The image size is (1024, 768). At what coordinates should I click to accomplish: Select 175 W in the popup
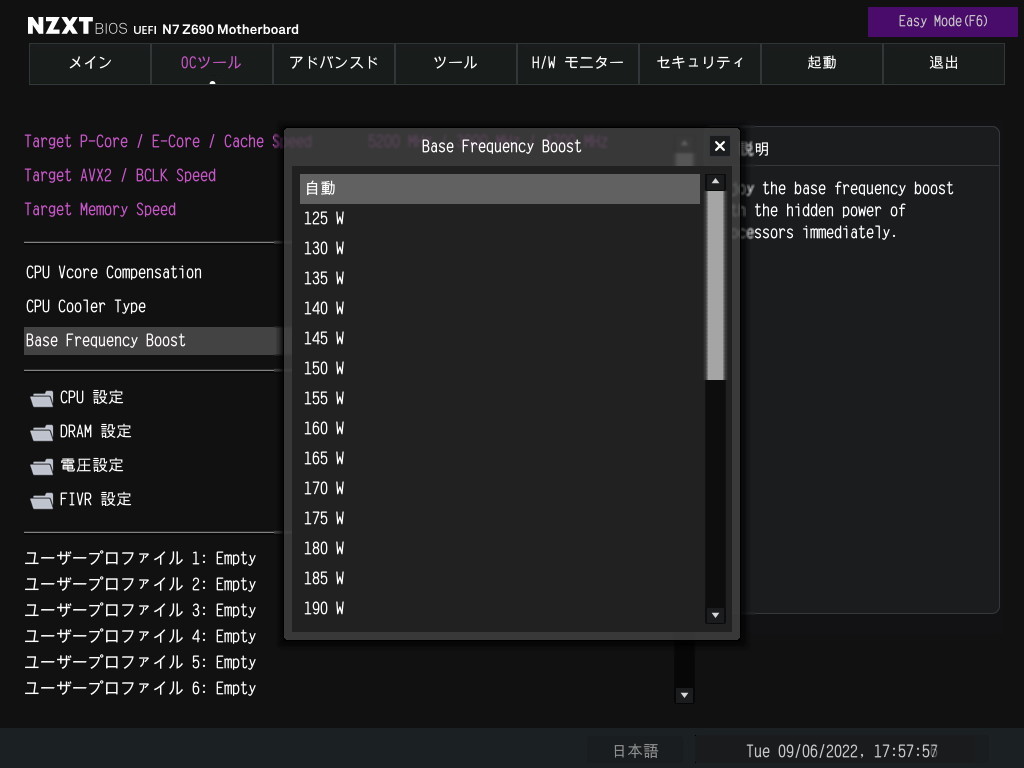pos(500,519)
